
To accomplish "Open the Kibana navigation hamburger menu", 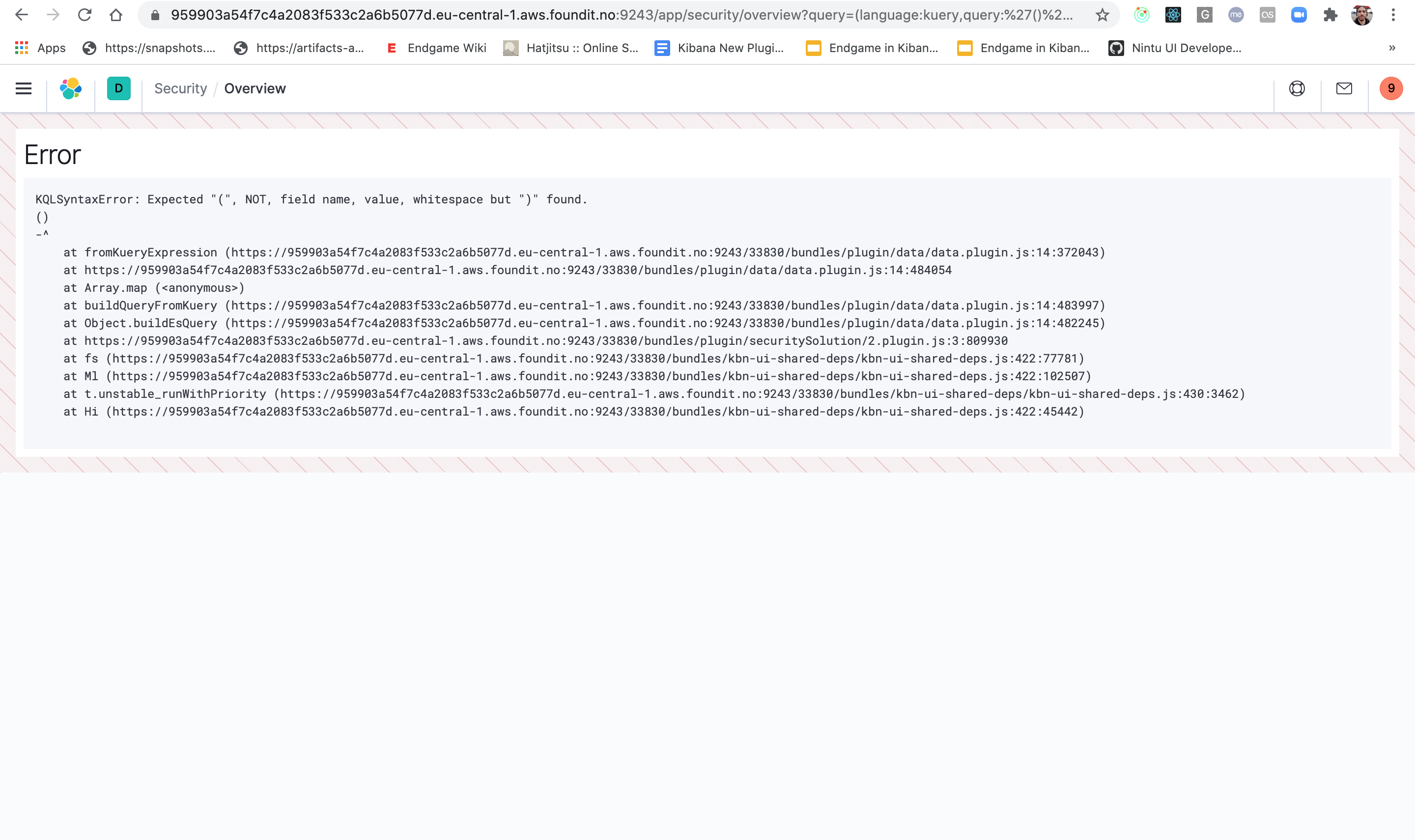I will point(23,88).
